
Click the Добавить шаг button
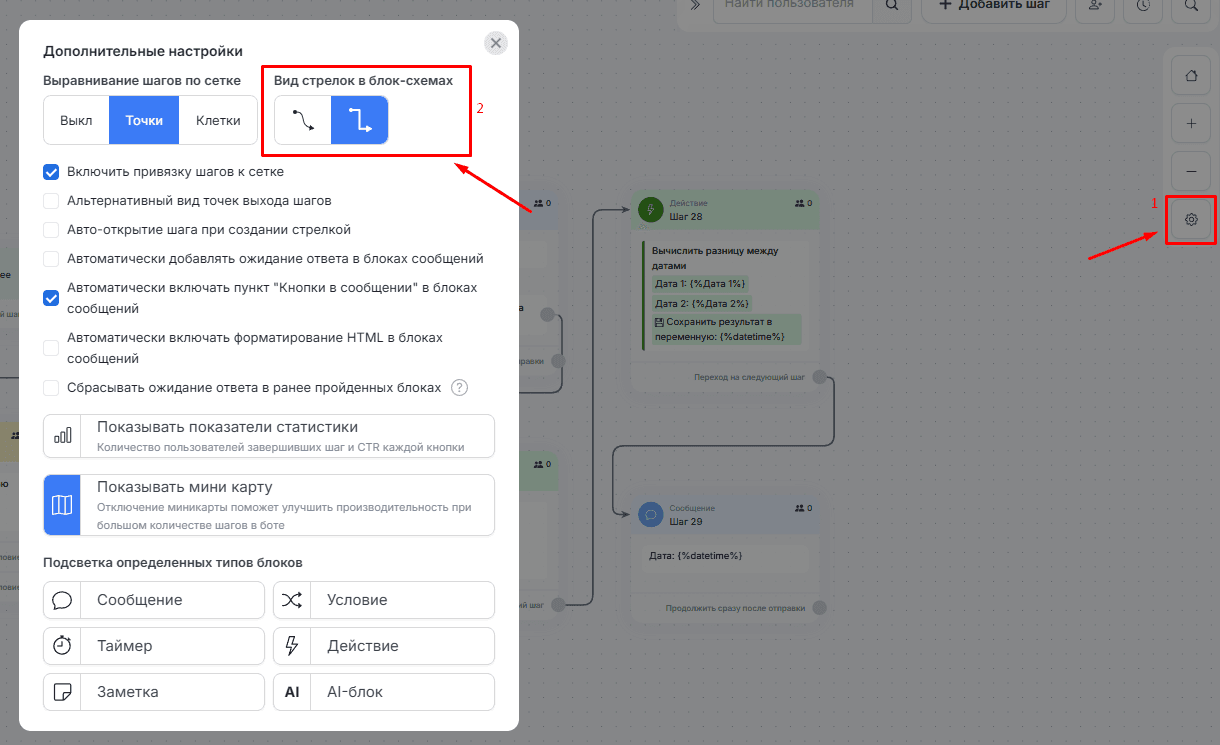point(994,5)
